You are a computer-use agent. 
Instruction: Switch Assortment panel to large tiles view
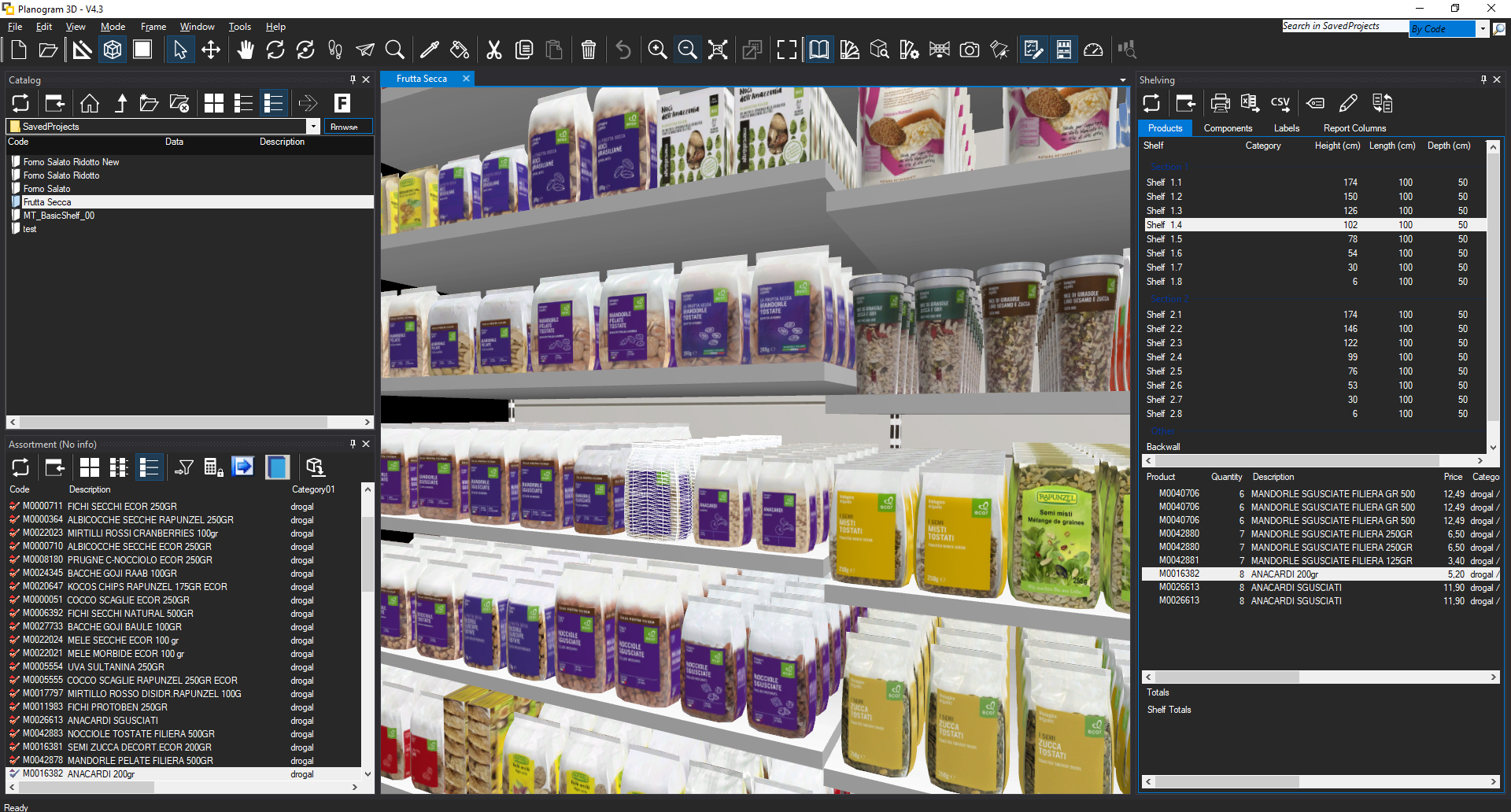click(90, 467)
